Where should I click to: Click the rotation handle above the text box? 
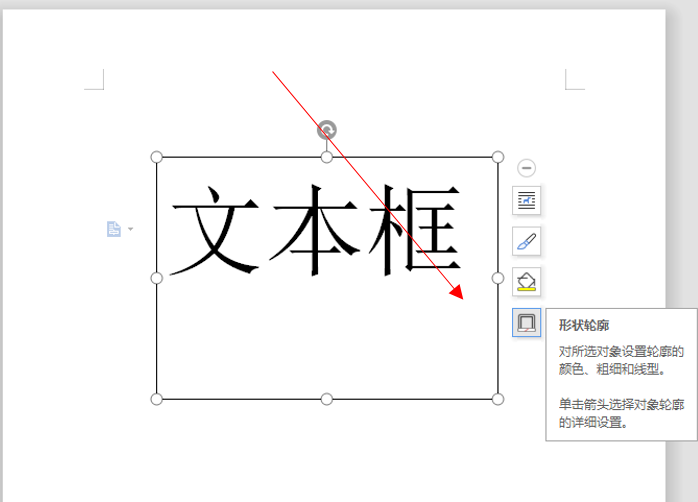tap(327, 130)
